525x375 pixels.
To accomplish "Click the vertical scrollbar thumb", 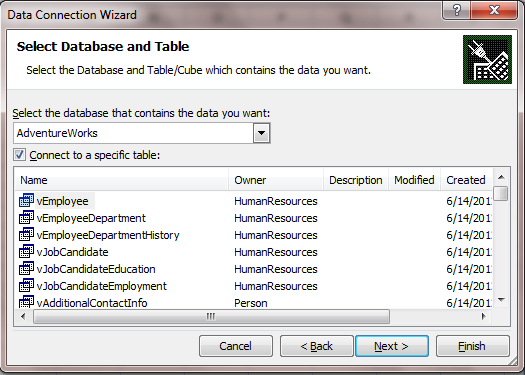I will (x=501, y=194).
